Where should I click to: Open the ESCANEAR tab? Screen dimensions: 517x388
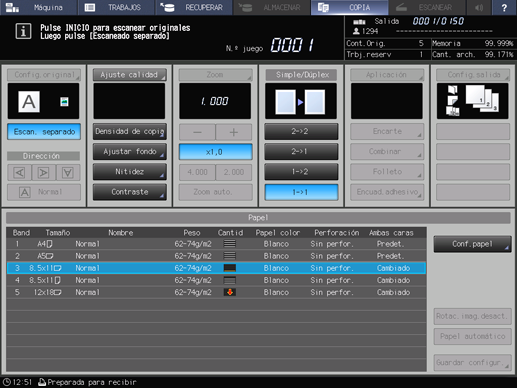pyautogui.click(x=427, y=7)
